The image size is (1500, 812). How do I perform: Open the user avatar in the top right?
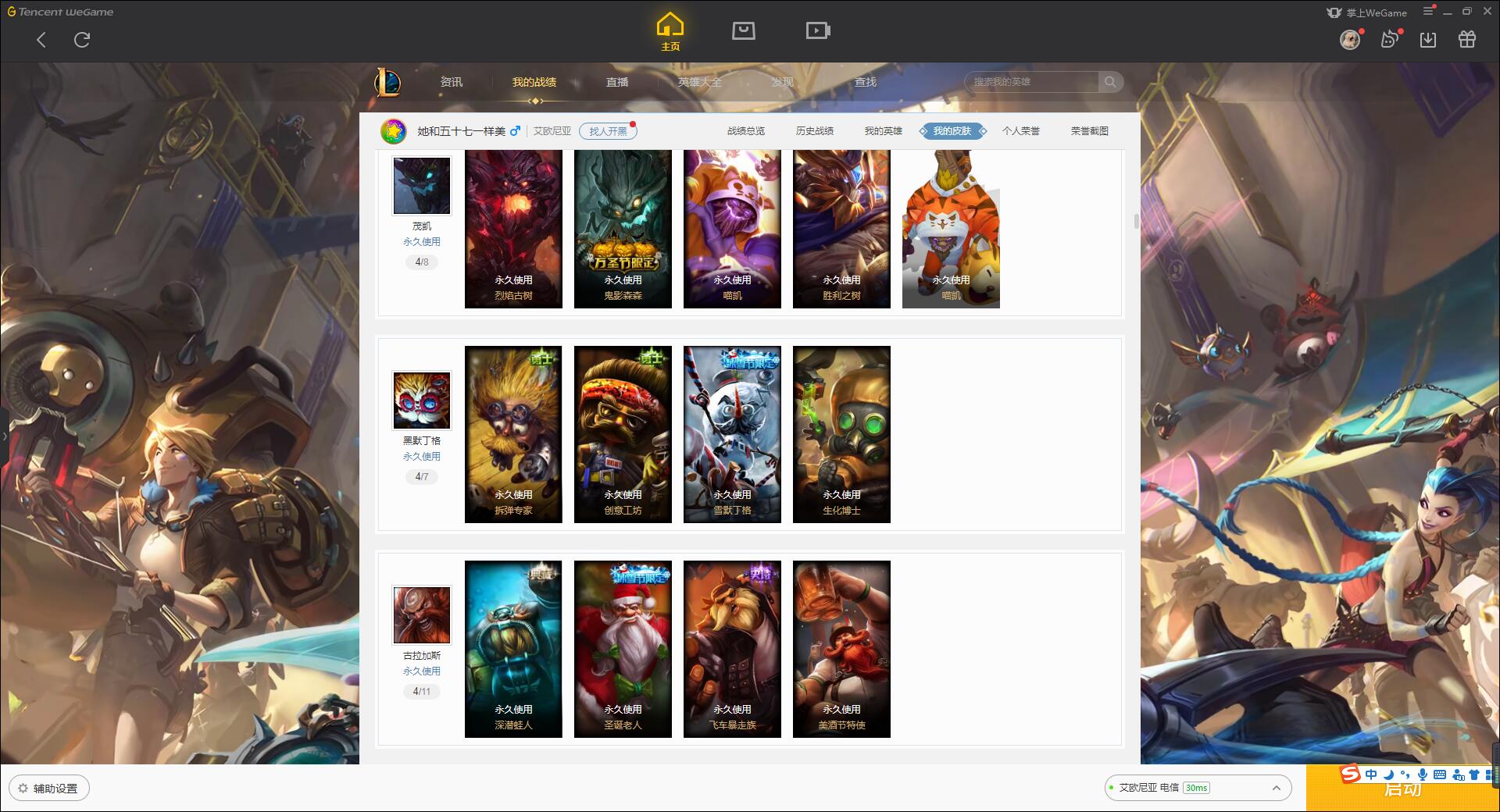tap(1350, 39)
